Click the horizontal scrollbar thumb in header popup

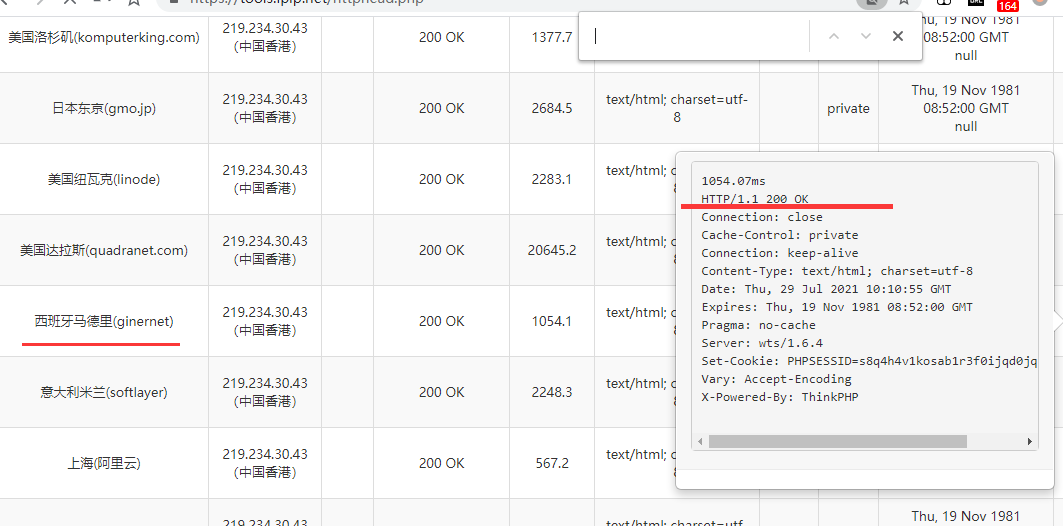coord(838,442)
